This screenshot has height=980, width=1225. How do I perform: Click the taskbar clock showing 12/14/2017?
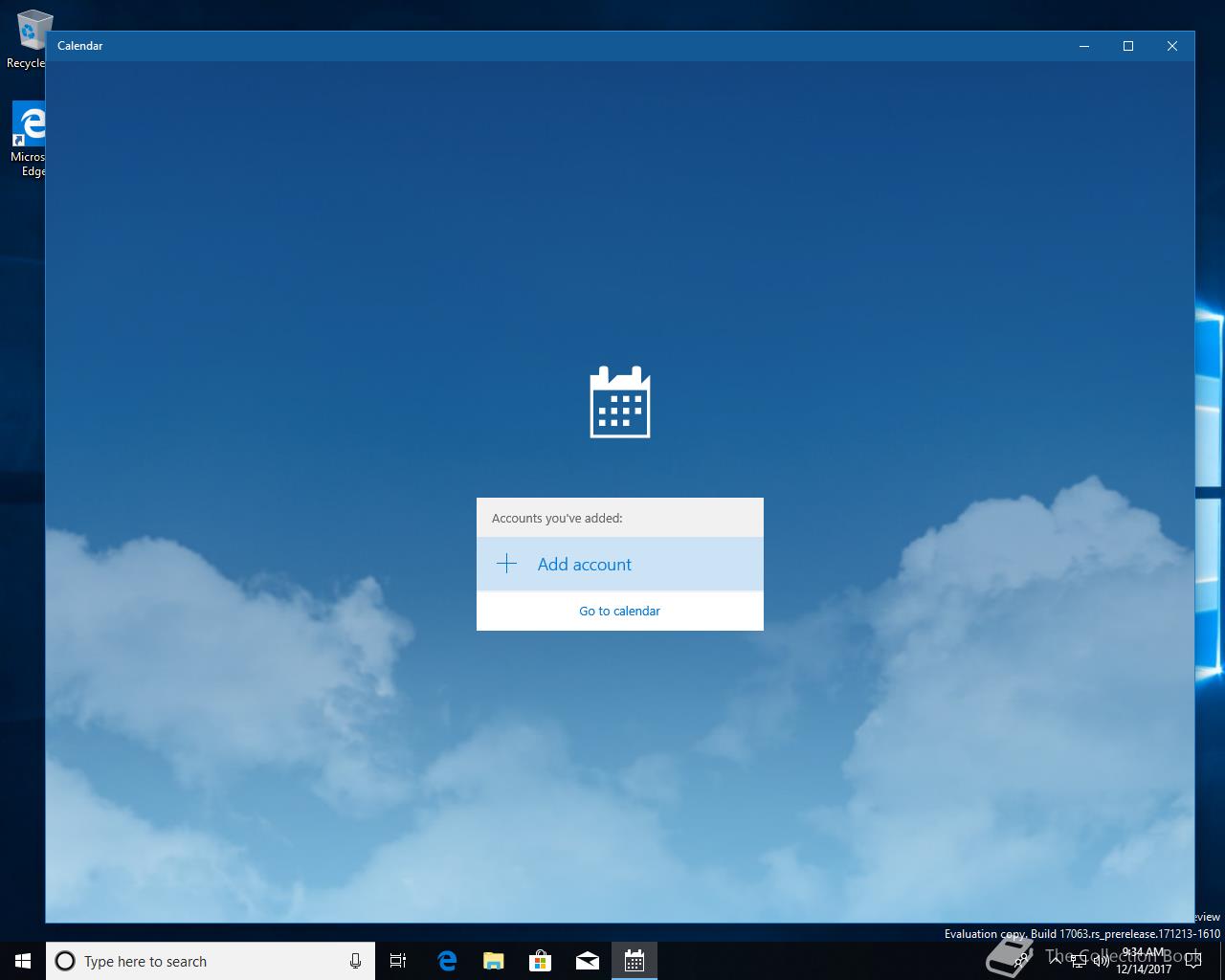pyautogui.click(x=1144, y=961)
